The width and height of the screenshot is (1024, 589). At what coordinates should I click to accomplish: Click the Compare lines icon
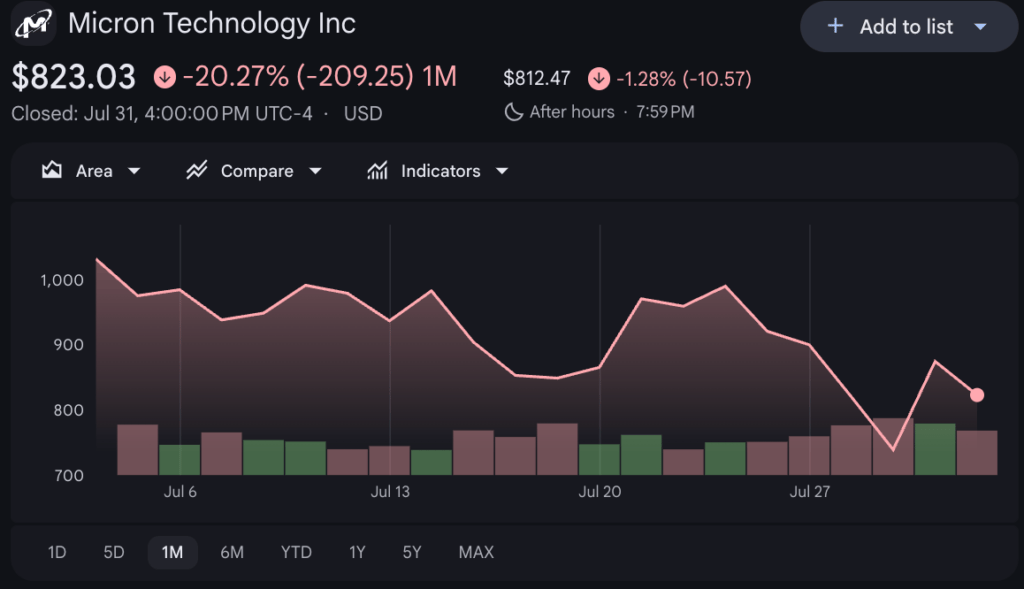[197, 170]
